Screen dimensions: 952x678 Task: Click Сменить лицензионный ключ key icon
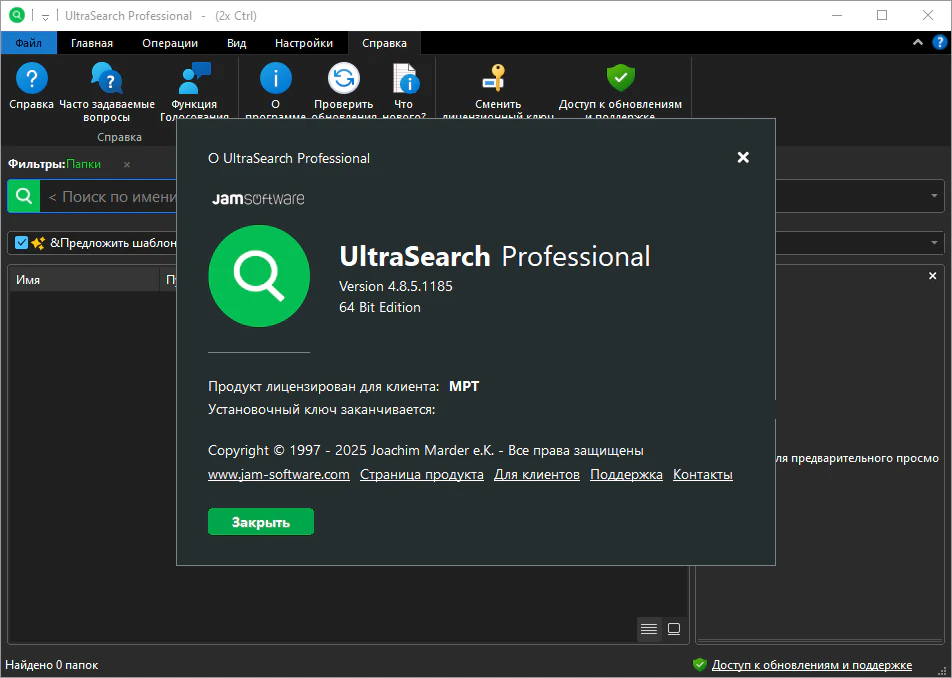[498, 78]
